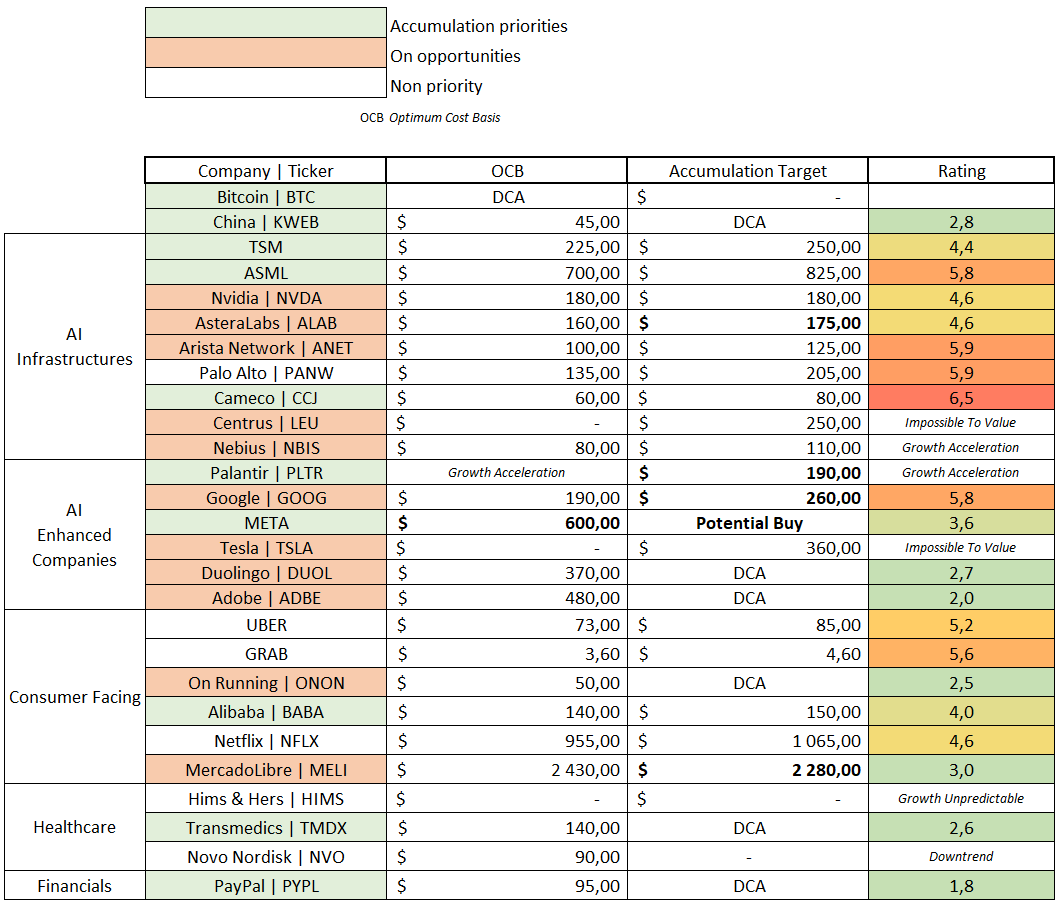Click the 'Financials' category cell
This screenshot has width=1059, height=904.
click(x=74, y=885)
